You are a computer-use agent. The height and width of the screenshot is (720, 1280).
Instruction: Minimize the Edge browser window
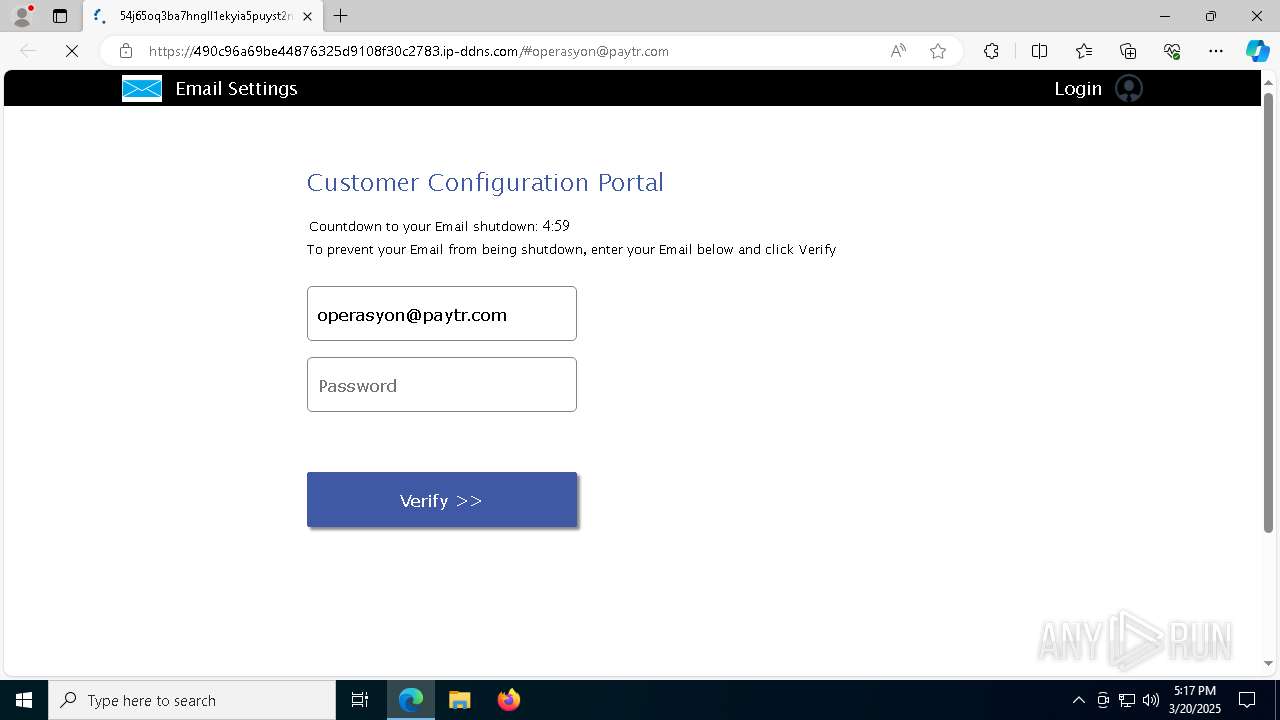(x=1165, y=16)
